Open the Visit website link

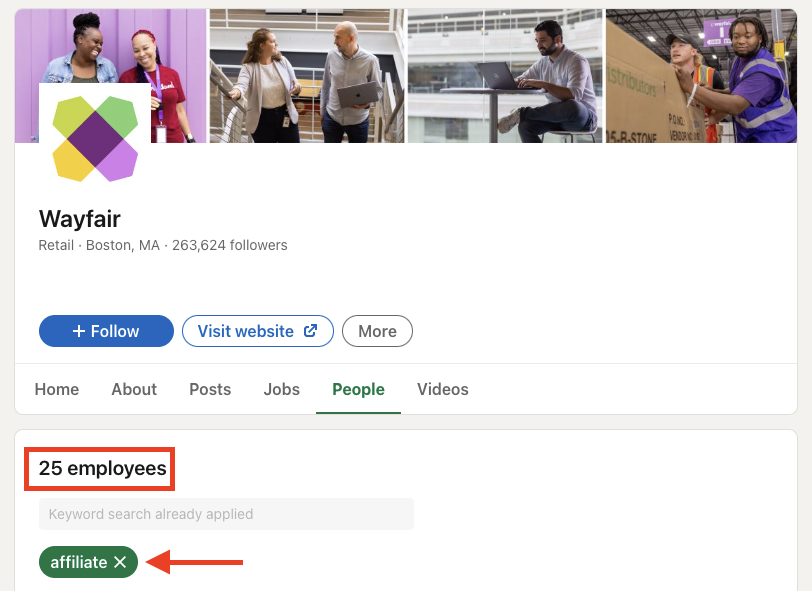click(258, 331)
